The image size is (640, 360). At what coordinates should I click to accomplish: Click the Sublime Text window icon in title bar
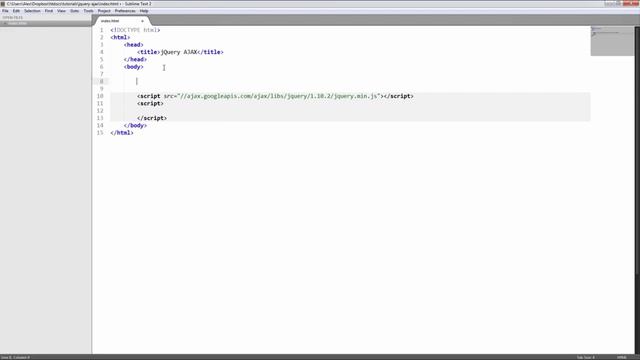coord(3,4)
